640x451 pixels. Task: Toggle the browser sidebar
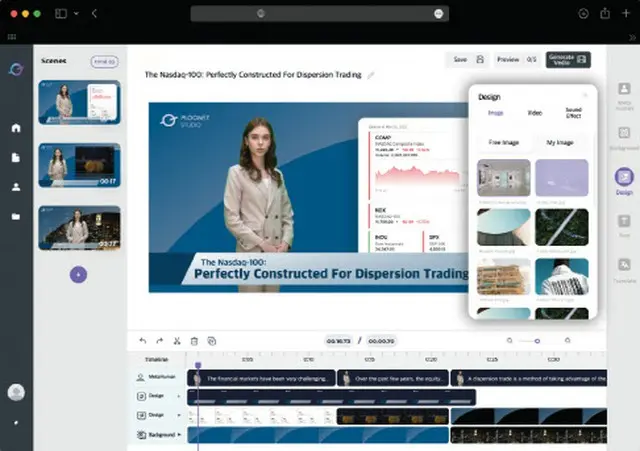pyautogui.click(x=61, y=13)
